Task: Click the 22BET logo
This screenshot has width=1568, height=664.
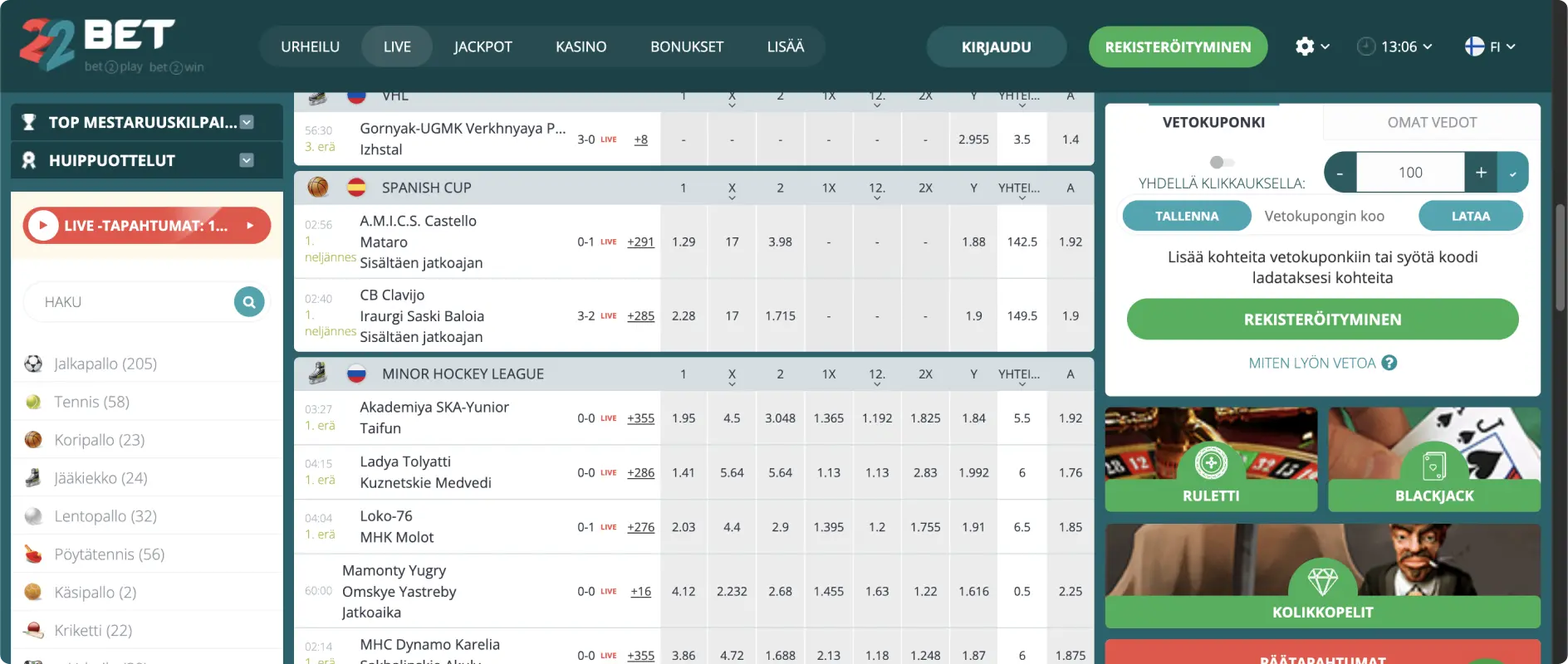Action: click(x=111, y=46)
